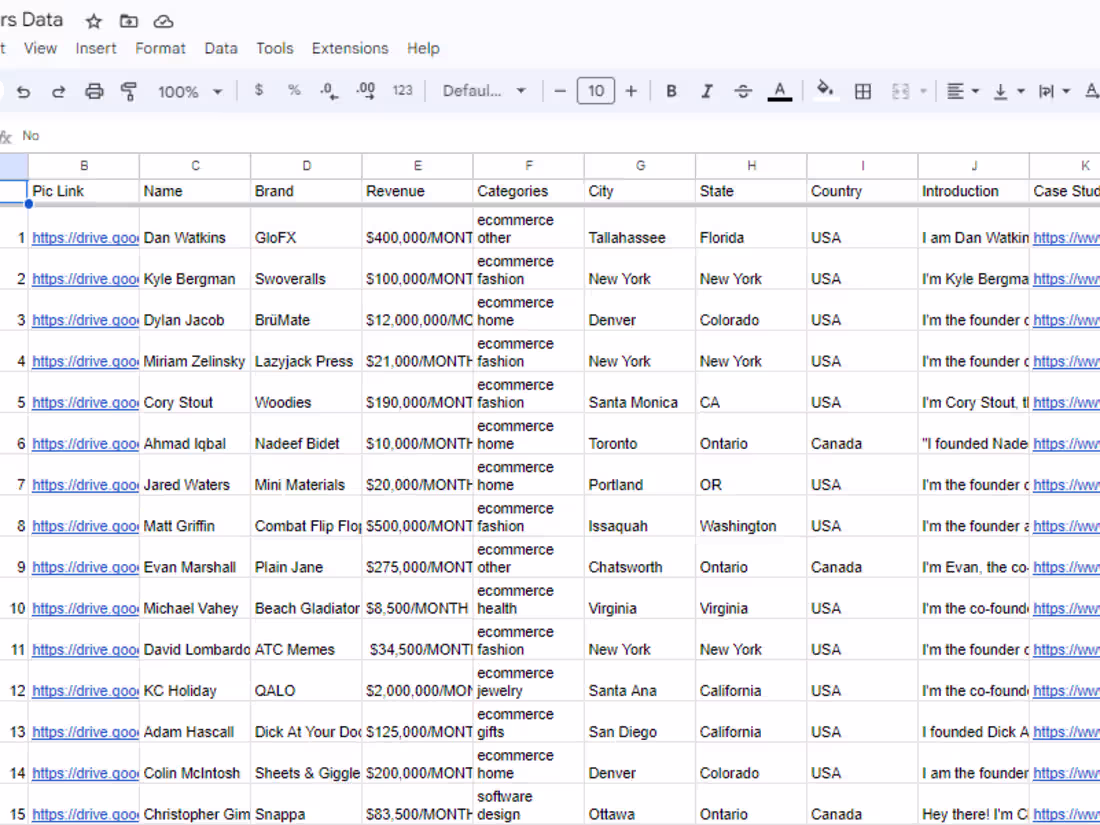Toggle italic formatting
Image resolution: width=1100 pixels, height=825 pixels.
point(707,91)
